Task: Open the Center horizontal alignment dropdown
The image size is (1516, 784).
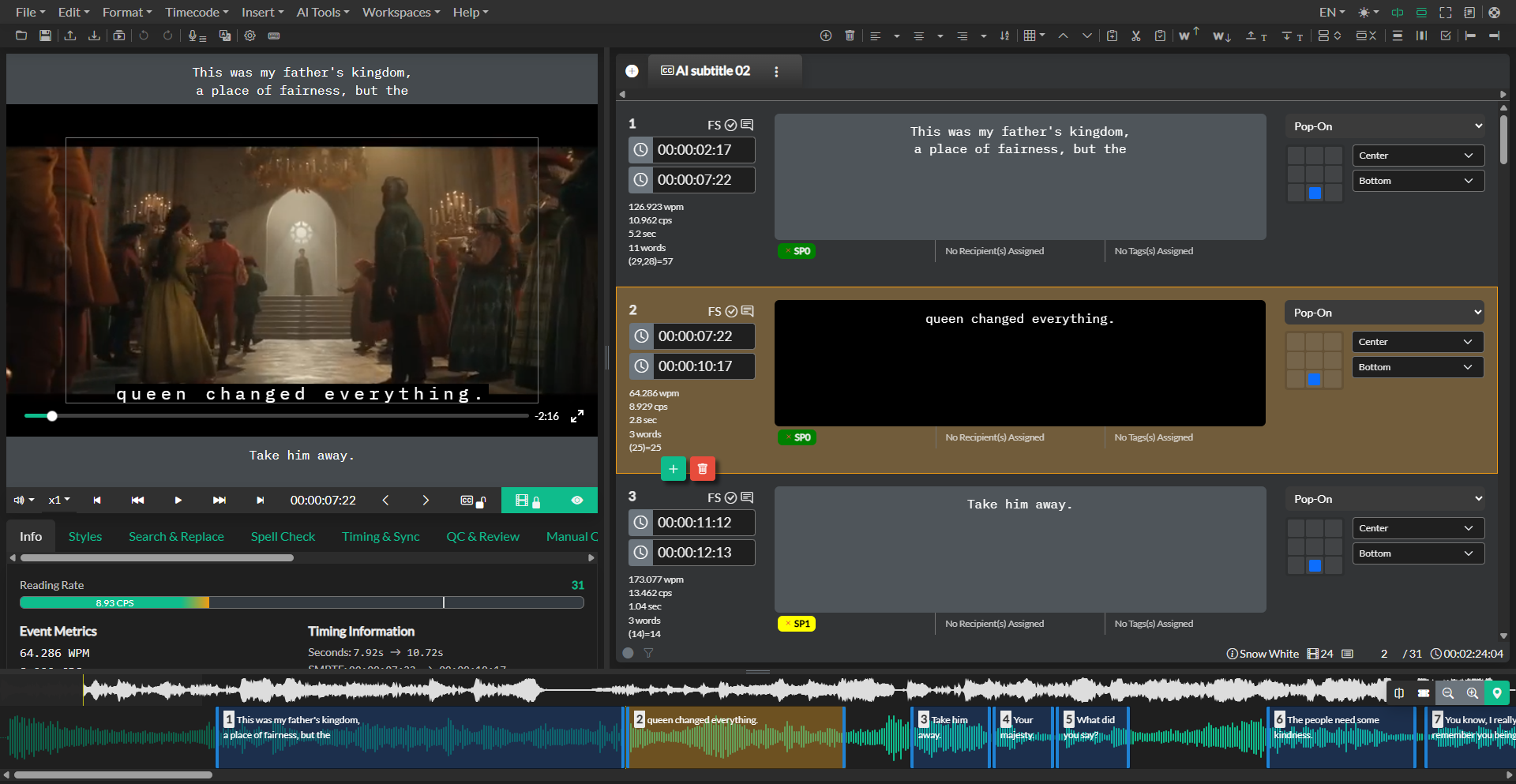Action: coord(1417,155)
